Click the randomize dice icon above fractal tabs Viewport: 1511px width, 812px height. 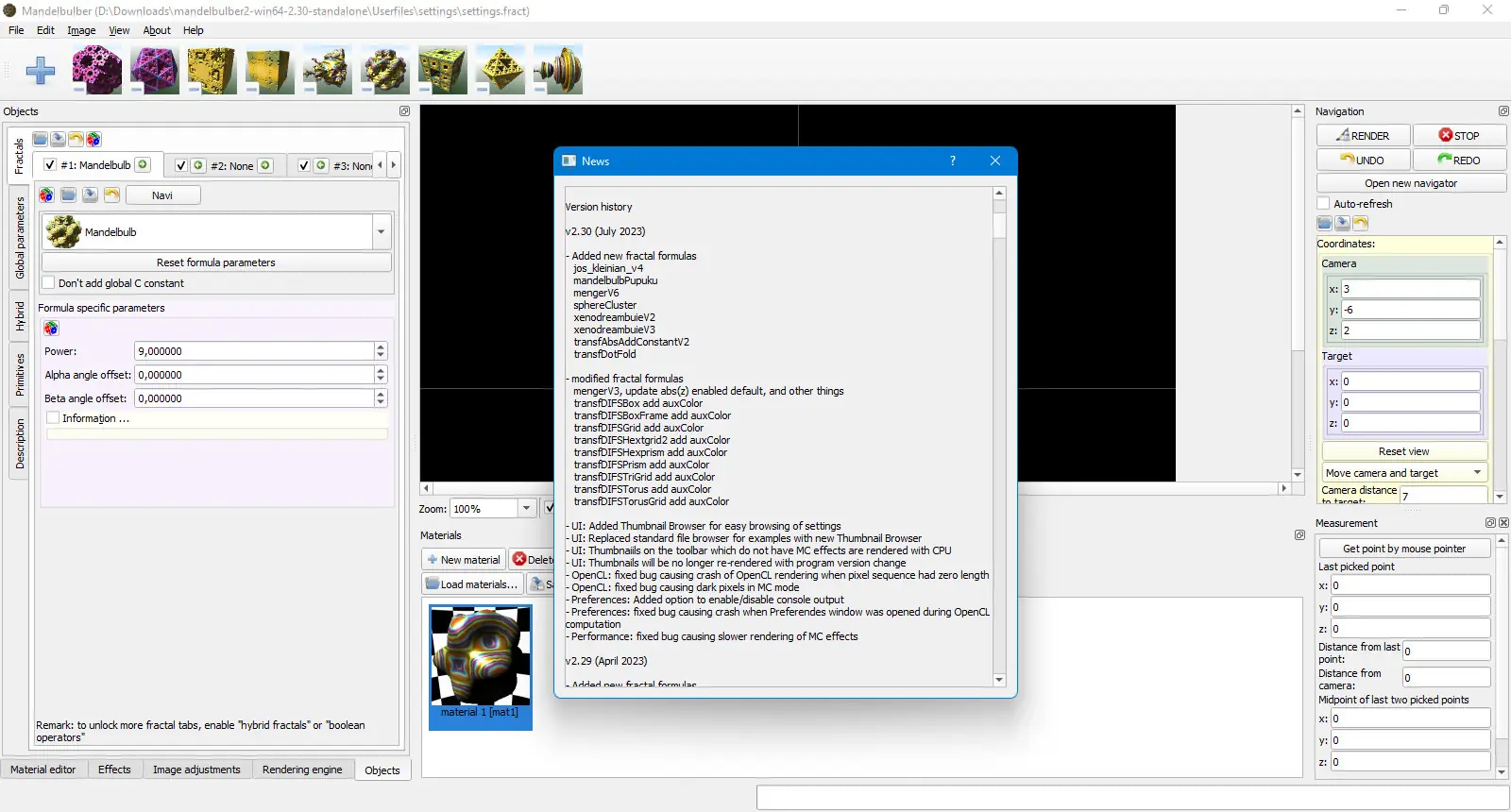point(93,140)
